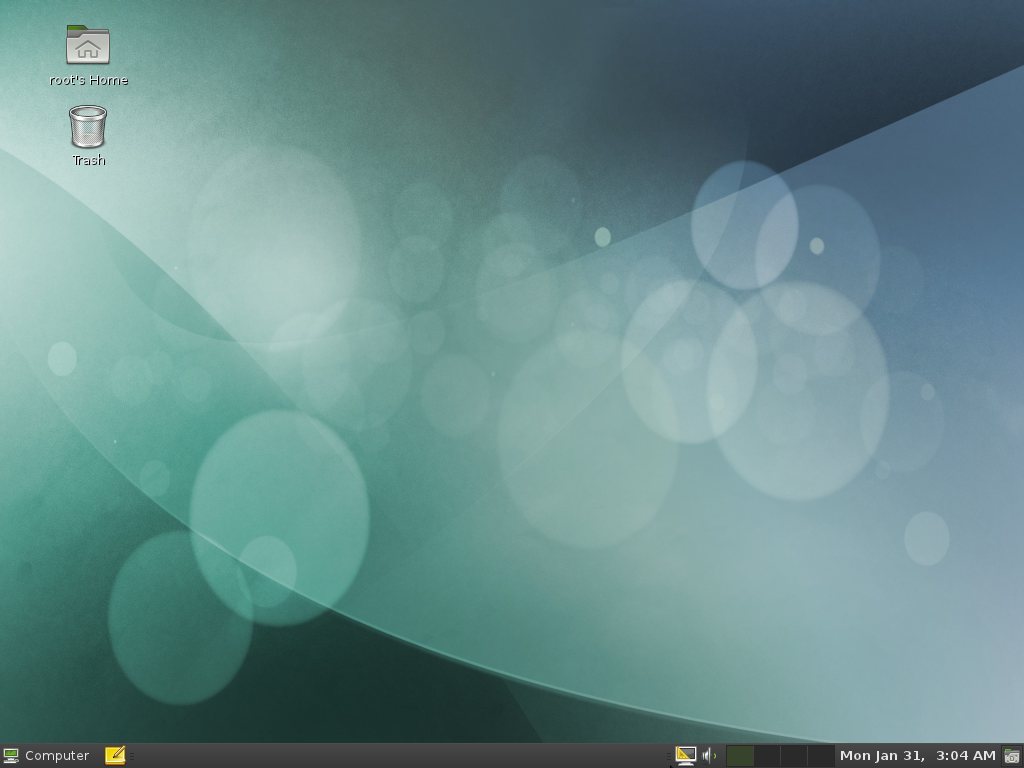Screen dimensions: 1024x768
Task: Switch to the fourth workspace
Action: click(x=820, y=756)
